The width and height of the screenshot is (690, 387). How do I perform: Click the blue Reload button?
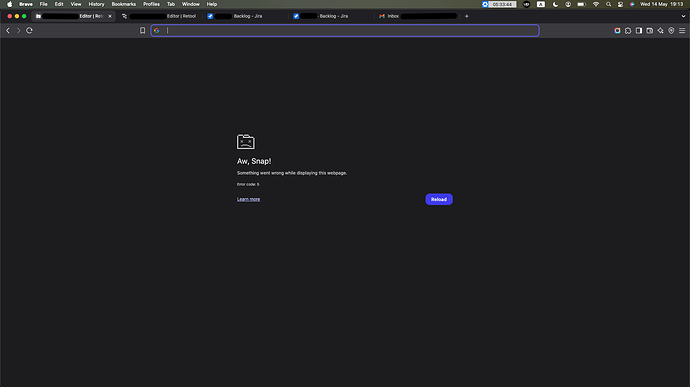point(439,199)
